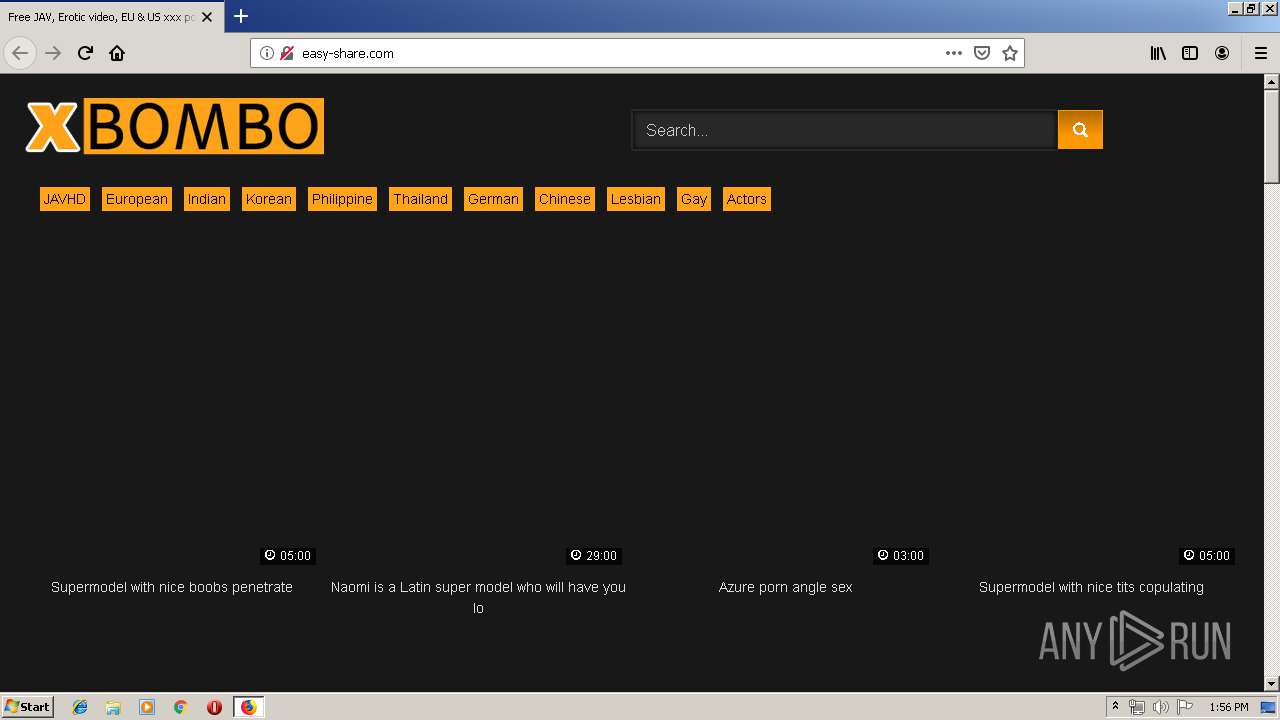Click the XBOMBO site logo
This screenshot has height=720, width=1280.
[175, 126]
